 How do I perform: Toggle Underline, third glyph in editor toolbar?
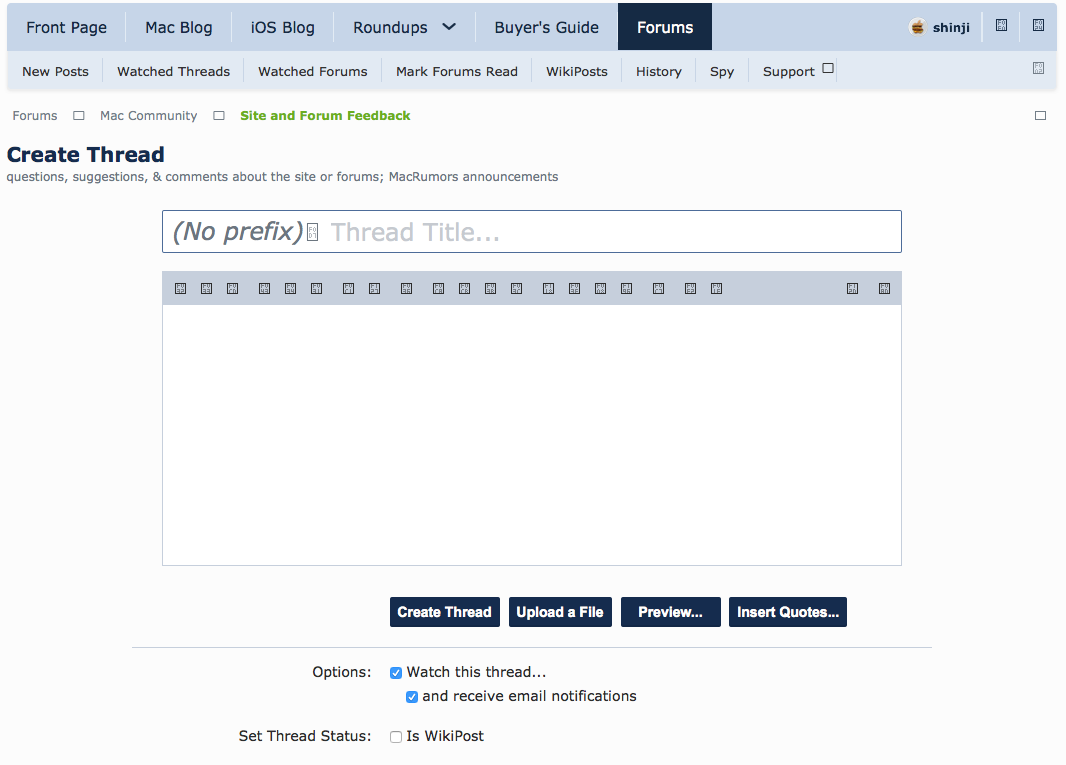(233, 288)
